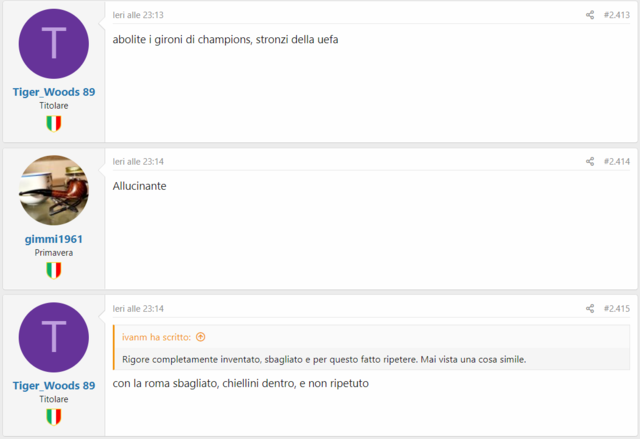This screenshot has height=439, width=640.
Task: Open permalink number #2.414
Action: [x=617, y=162]
